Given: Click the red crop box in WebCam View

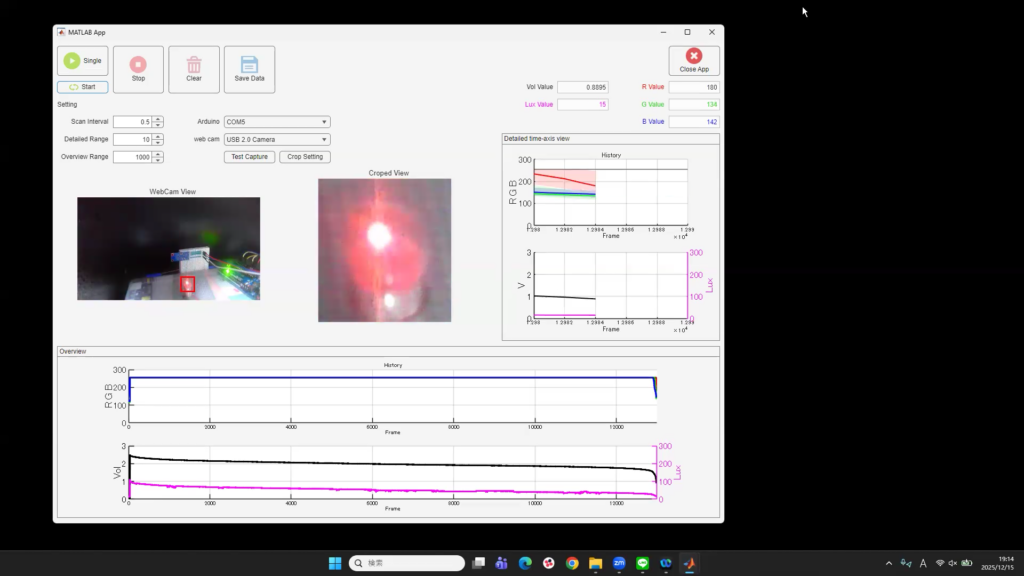Looking at the screenshot, I should 187,284.
